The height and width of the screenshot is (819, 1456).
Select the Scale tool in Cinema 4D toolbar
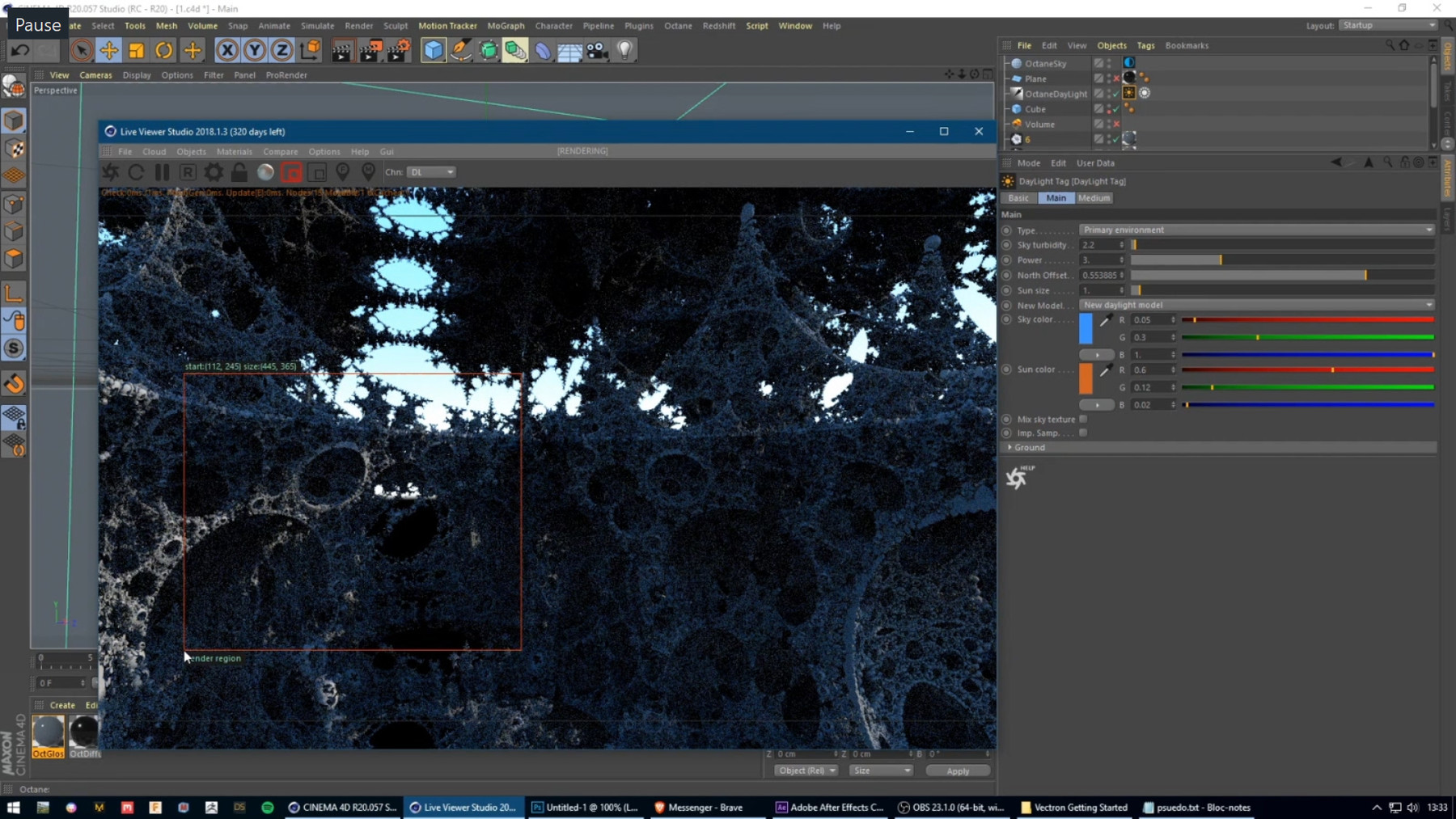[136, 50]
